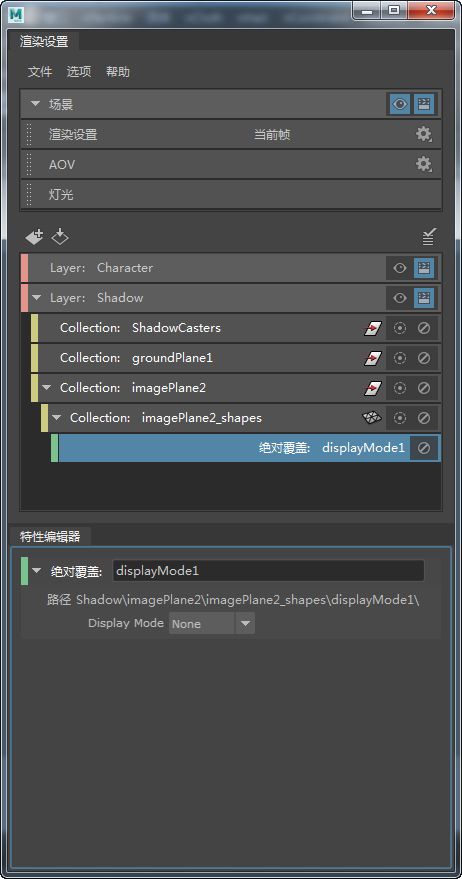Open AOV settings gear icon
This screenshot has width=462, height=879.
point(423,164)
